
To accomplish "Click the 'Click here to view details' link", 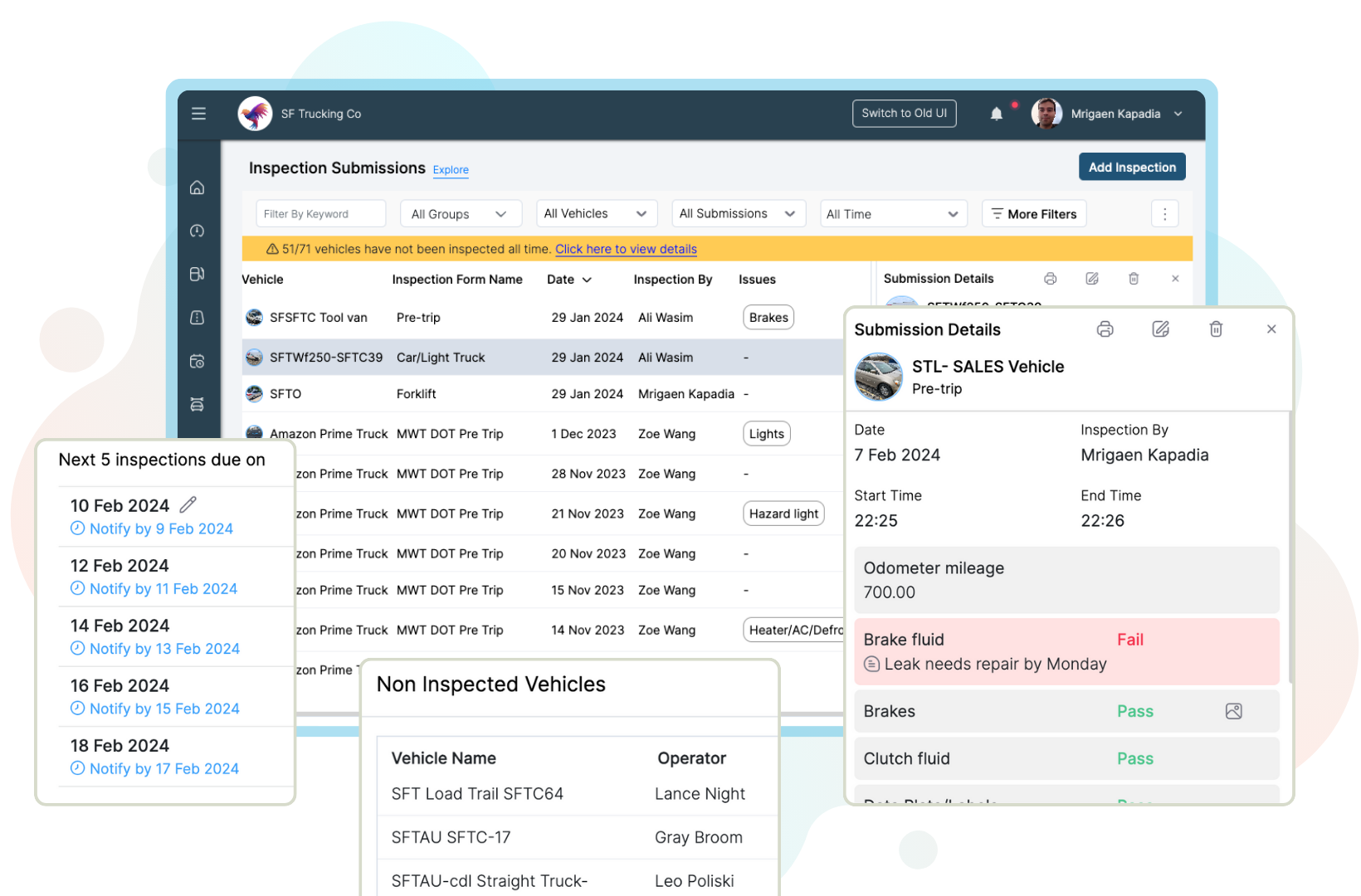I will (x=626, y=249).
